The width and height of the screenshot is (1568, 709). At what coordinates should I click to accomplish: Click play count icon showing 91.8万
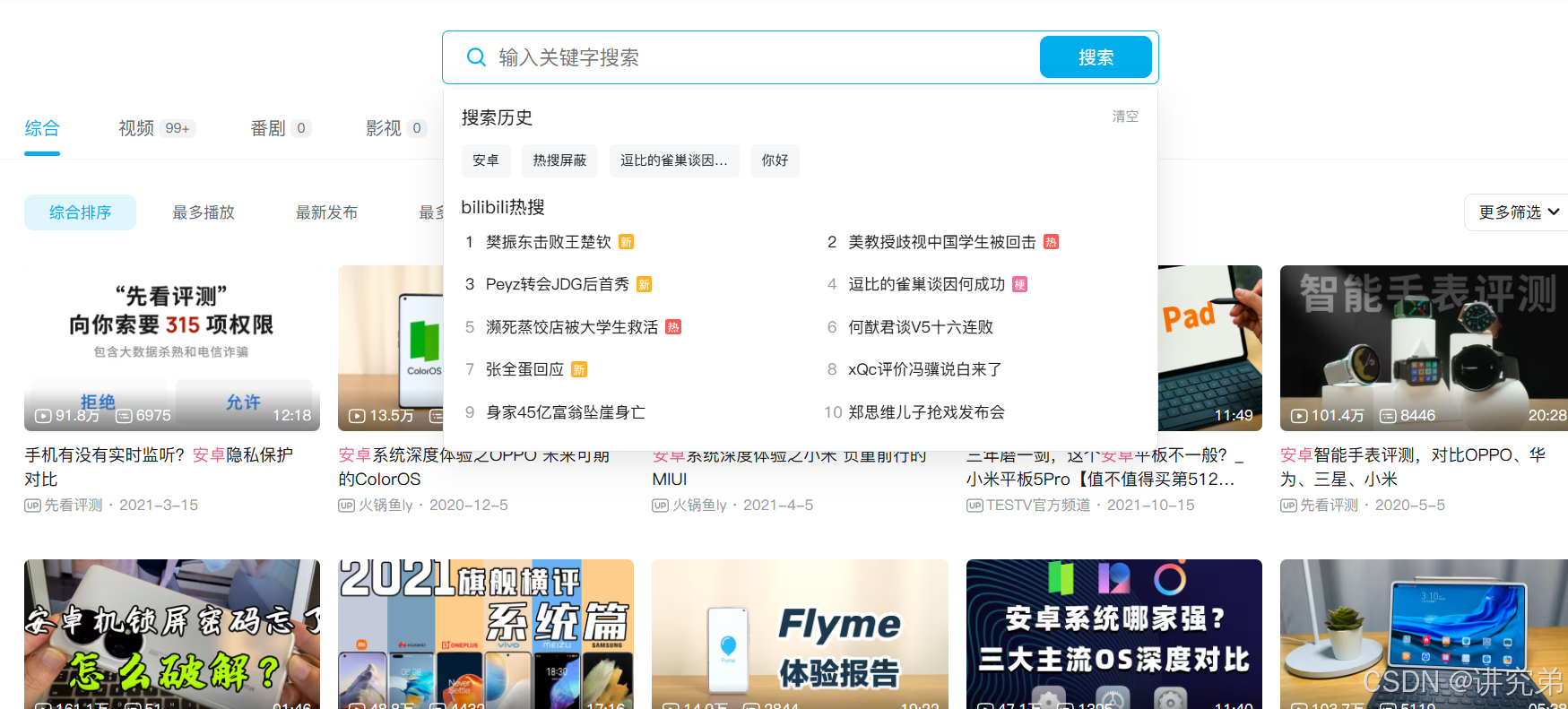coord(43,416)
